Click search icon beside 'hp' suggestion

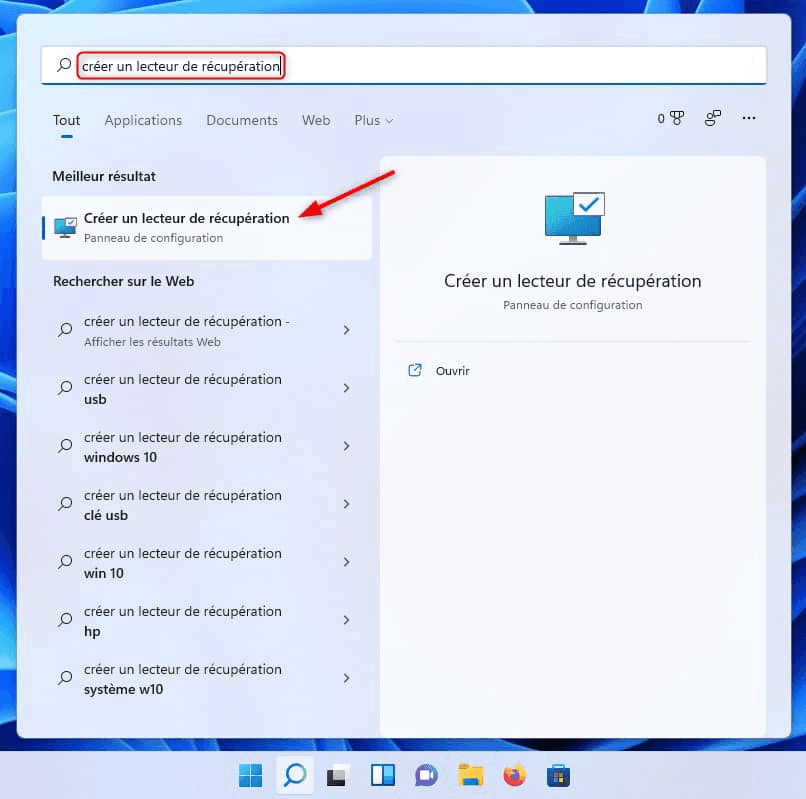65,620
